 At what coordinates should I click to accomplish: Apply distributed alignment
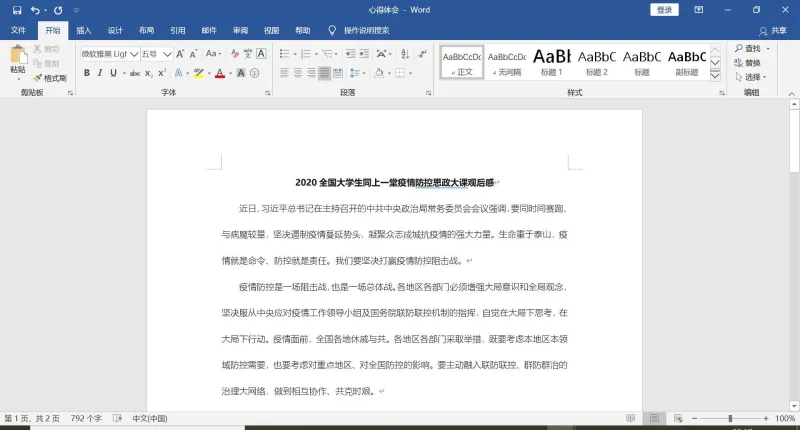pos(338,73)
